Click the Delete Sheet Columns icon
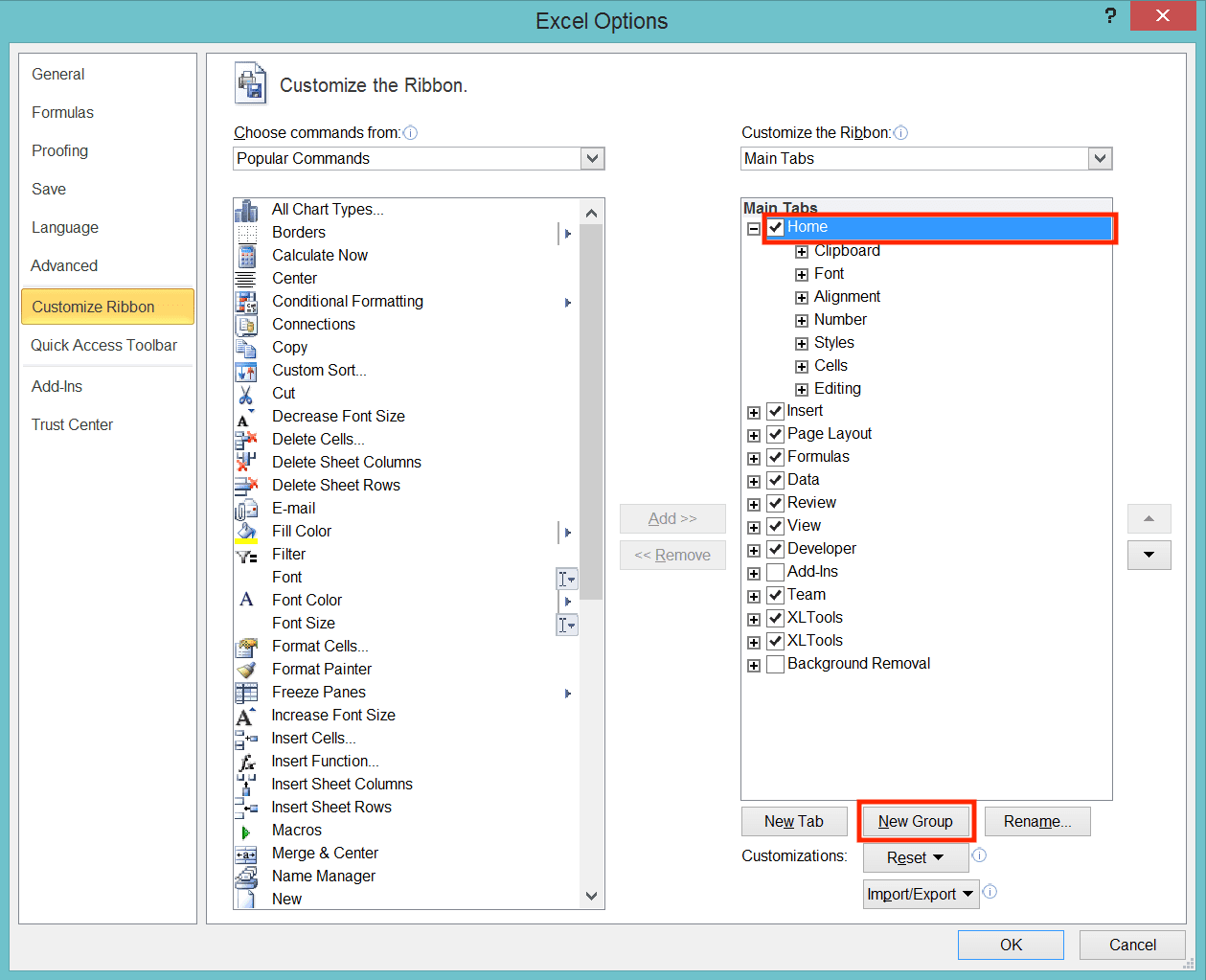Image resolution: width=1206 pixels, height=980 pixels. [x=246, y=463]
